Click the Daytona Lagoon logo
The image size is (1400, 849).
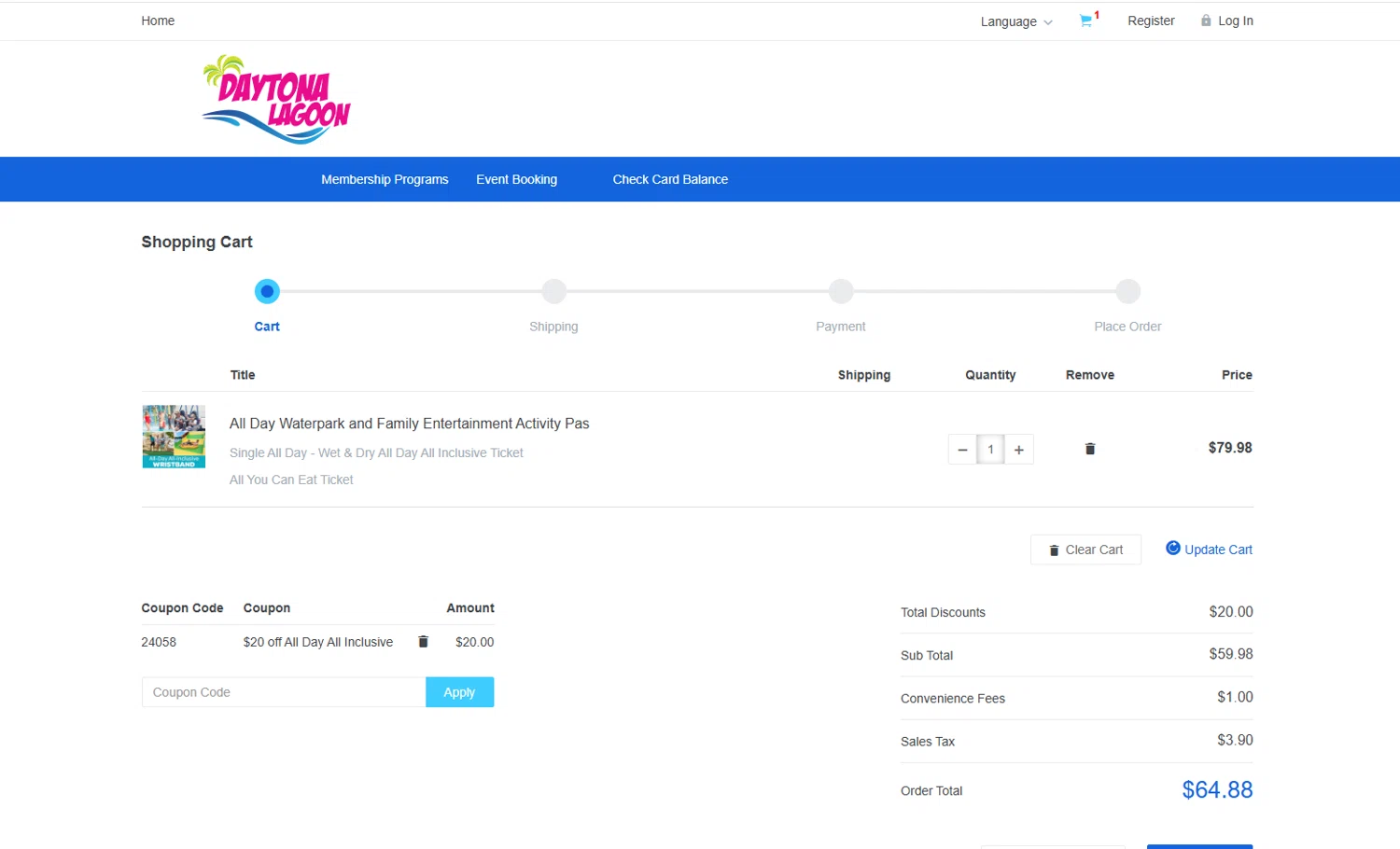[275, 99]
